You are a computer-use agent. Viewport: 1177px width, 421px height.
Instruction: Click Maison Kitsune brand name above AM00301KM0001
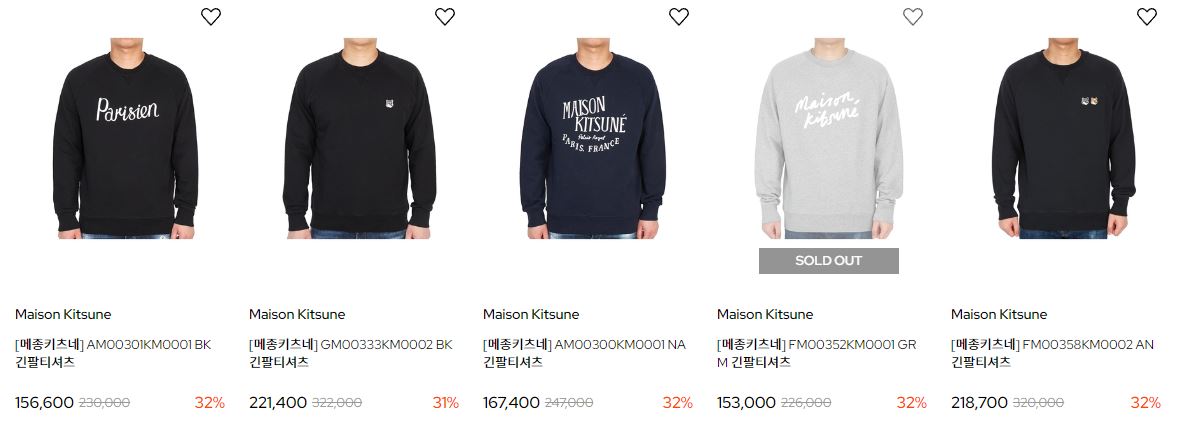63,314
